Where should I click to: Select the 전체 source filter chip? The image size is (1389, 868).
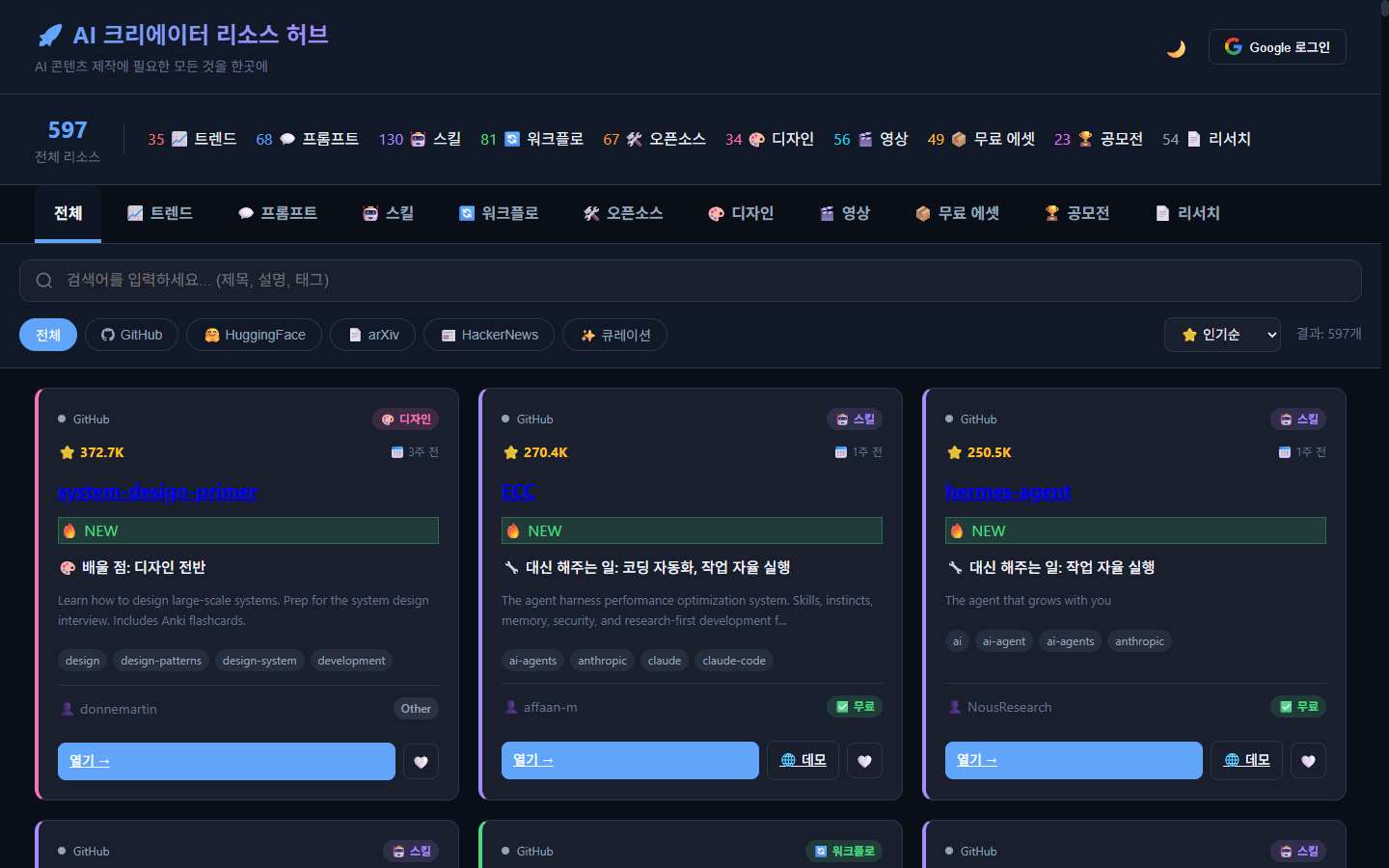coord(48,335)
